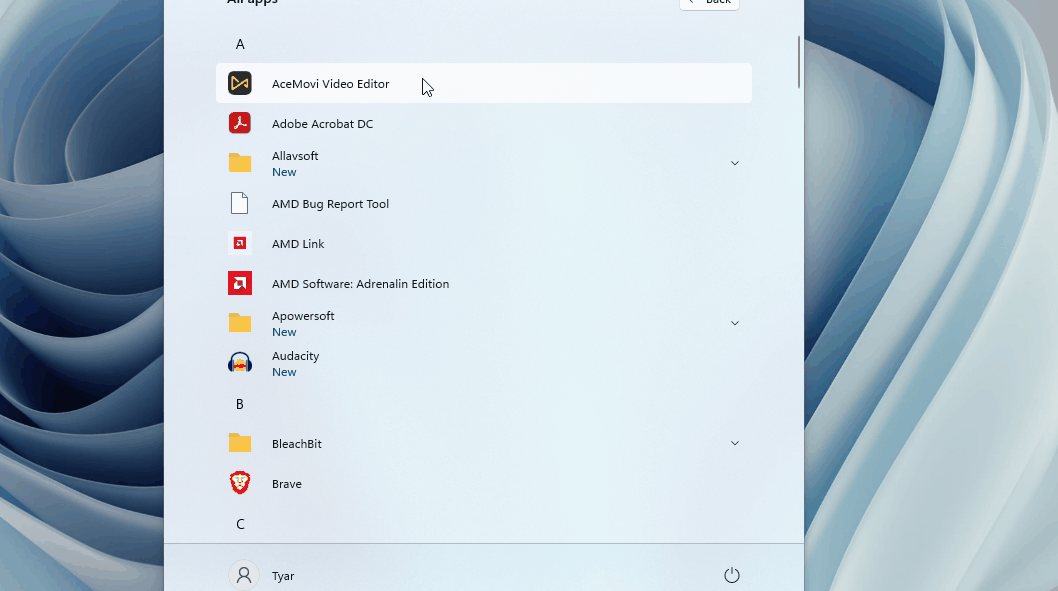Select the letter A section heading
Viewport: 1058px width, 591px height.
[x=239, y=44]
